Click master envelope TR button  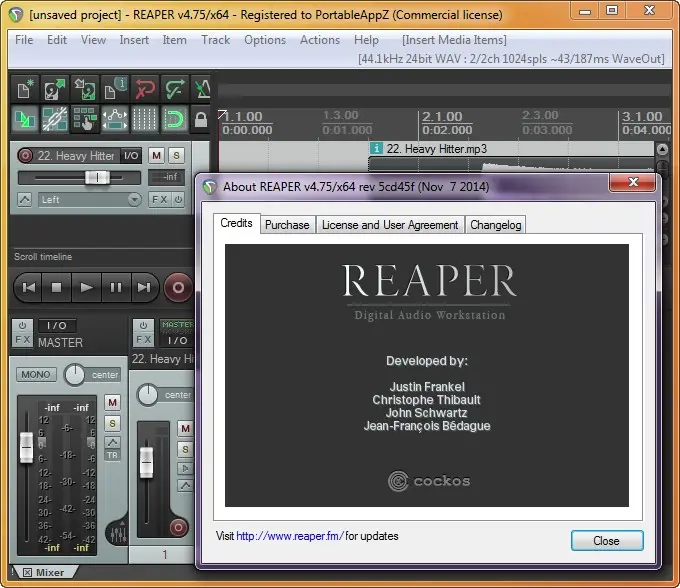(x=112, y=455)
